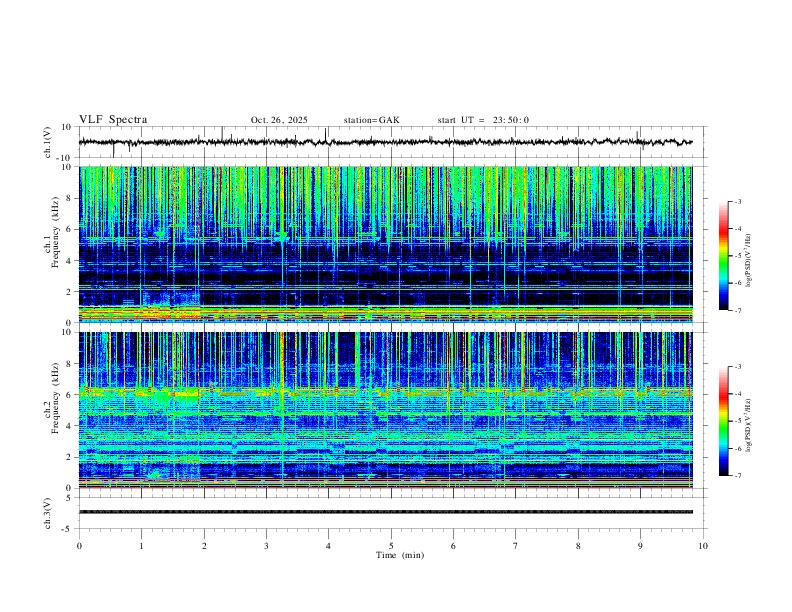Click time axis tick label "0"
Viewport: 792px width, 612px height.
79,546
